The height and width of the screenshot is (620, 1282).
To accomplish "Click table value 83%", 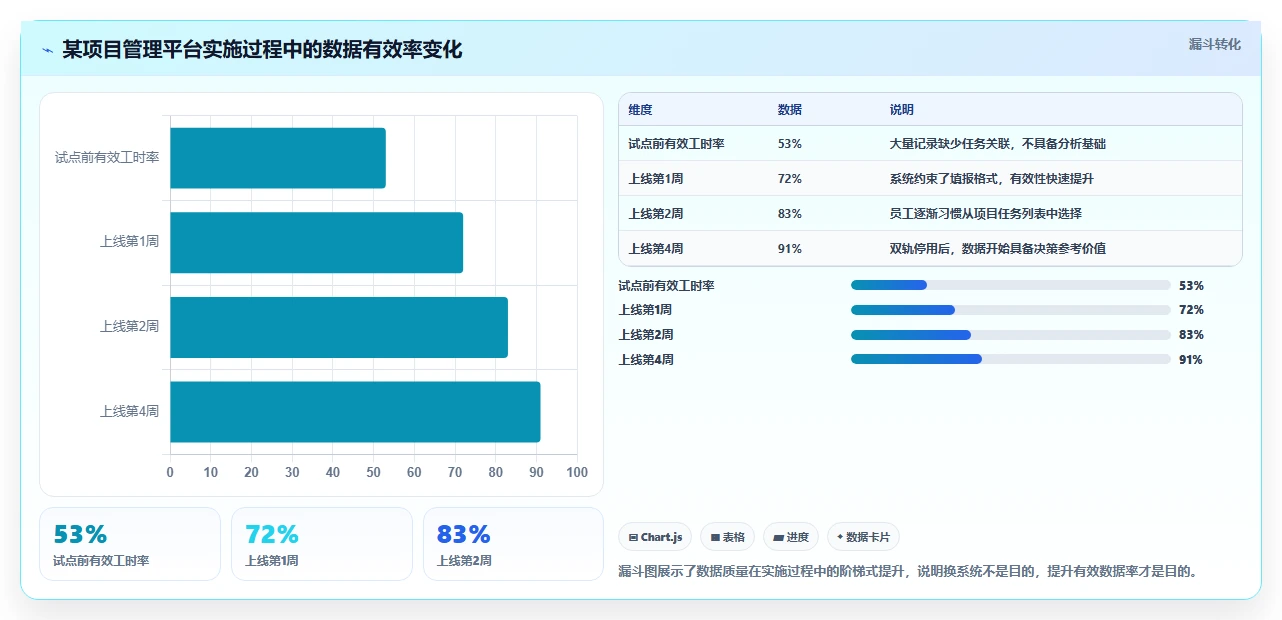I will click(790, 214).
